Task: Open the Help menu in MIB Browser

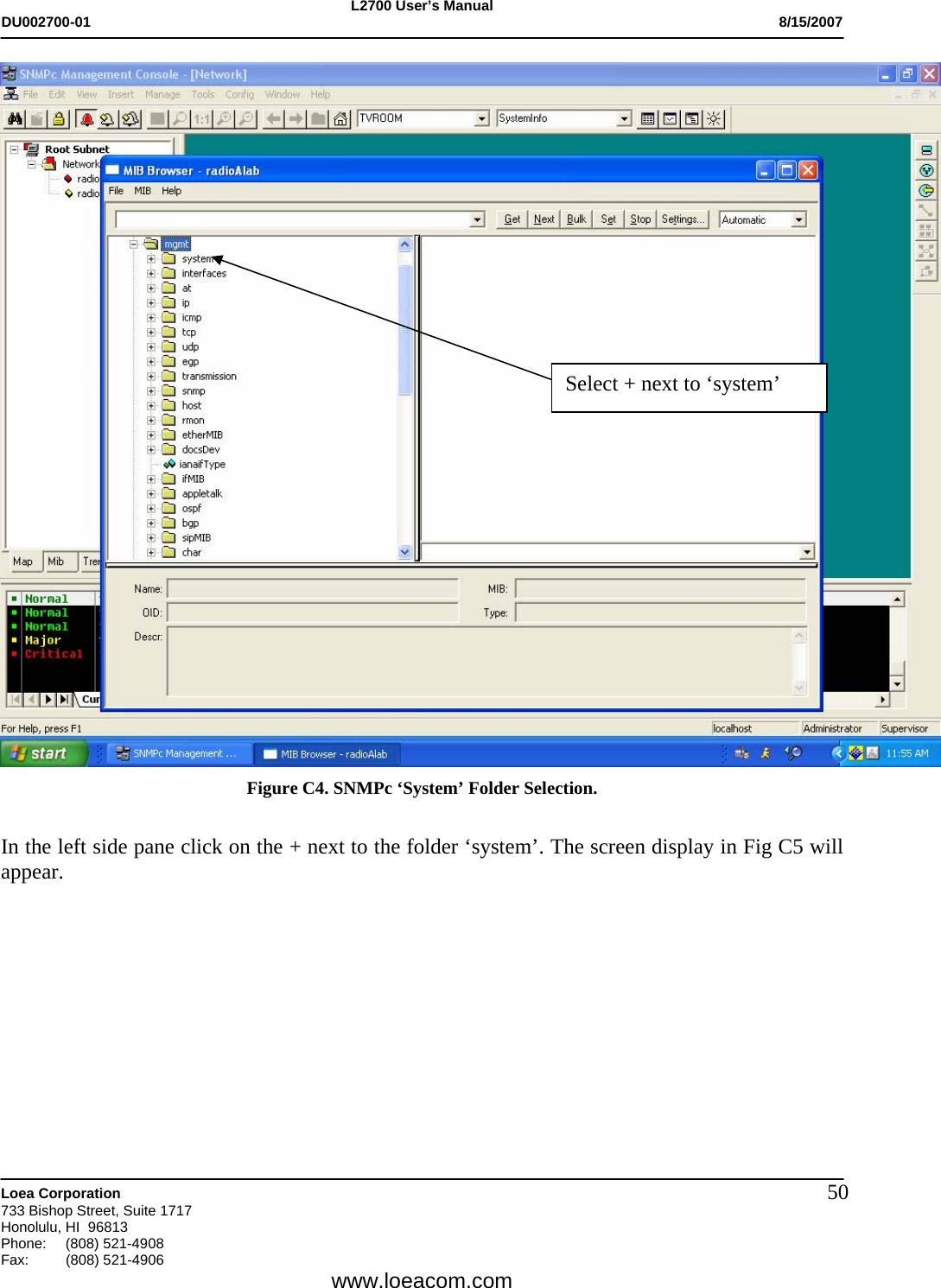Action: (172, 192)
